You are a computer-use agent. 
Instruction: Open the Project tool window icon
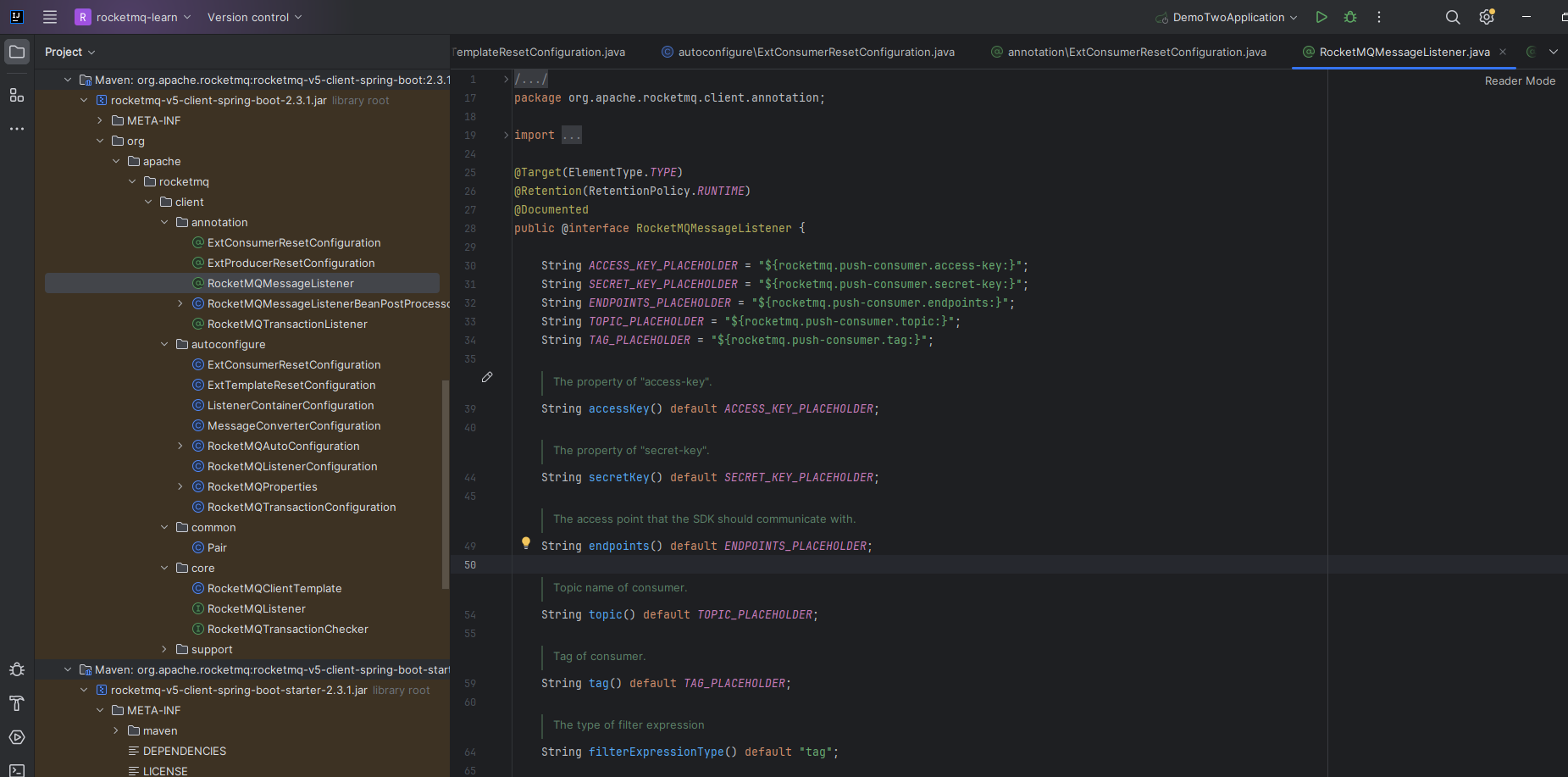(17, 52)
